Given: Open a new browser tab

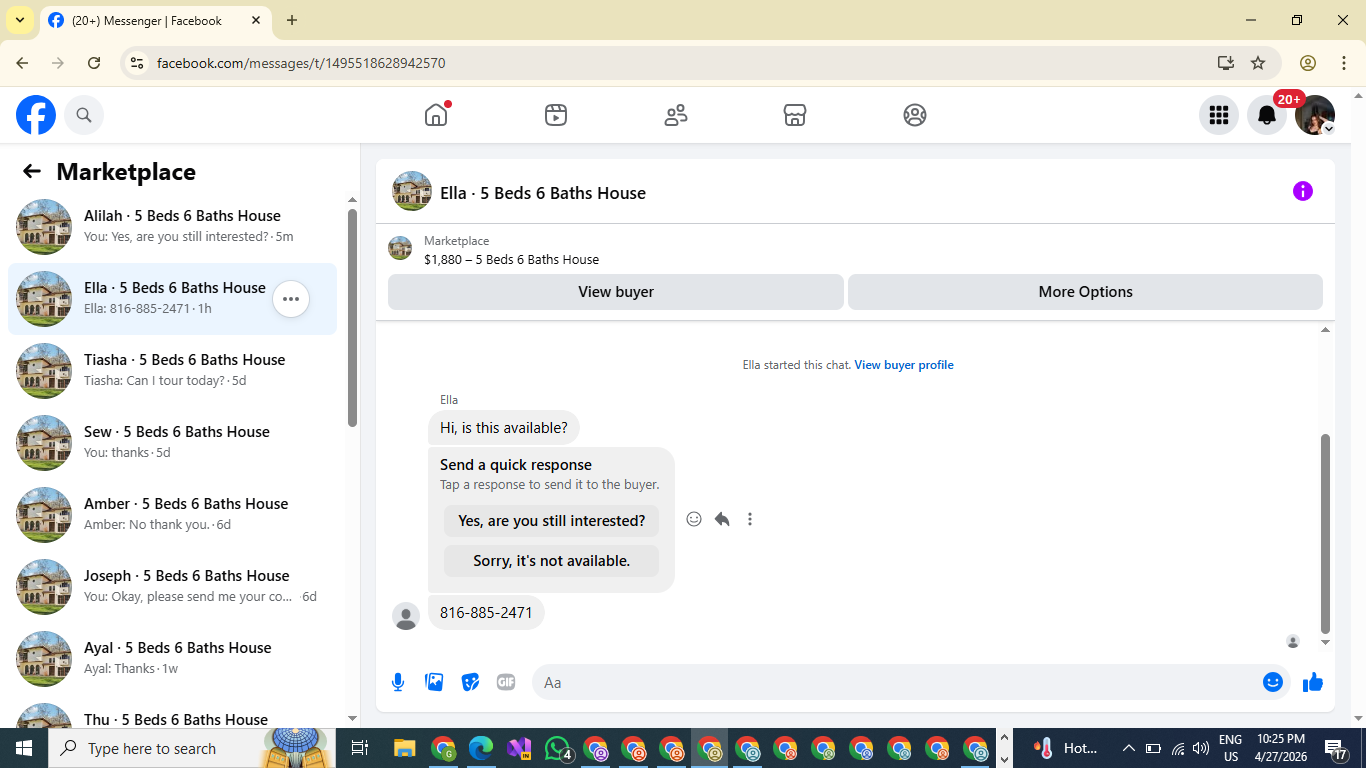Looking at the screenshot, I should (x=292, y=20).
